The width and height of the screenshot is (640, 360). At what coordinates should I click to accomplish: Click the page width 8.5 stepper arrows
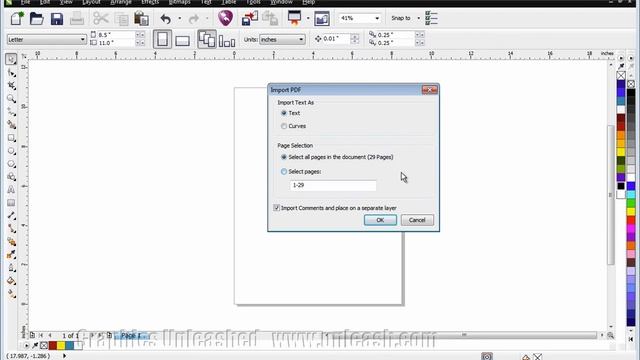click(x=140, y=35)
